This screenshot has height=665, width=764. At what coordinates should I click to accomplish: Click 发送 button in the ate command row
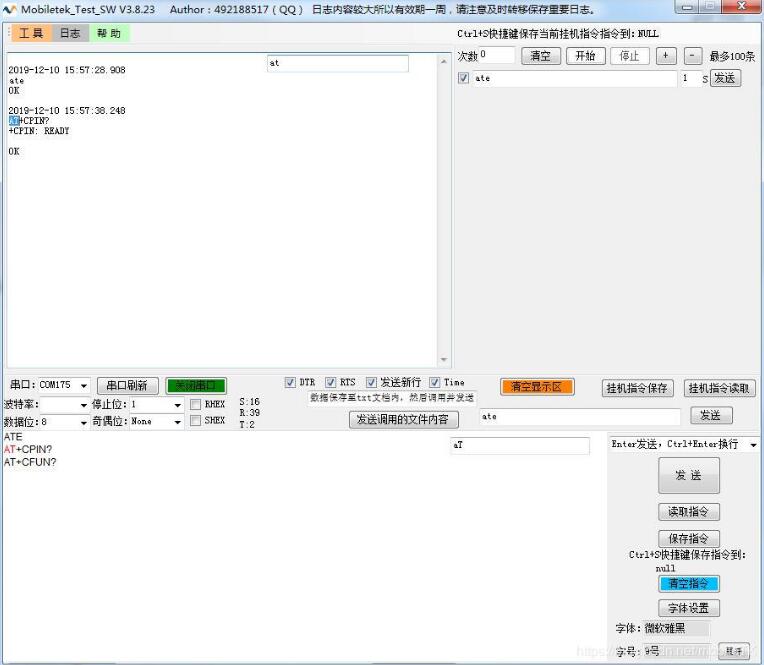coord(726,78)
